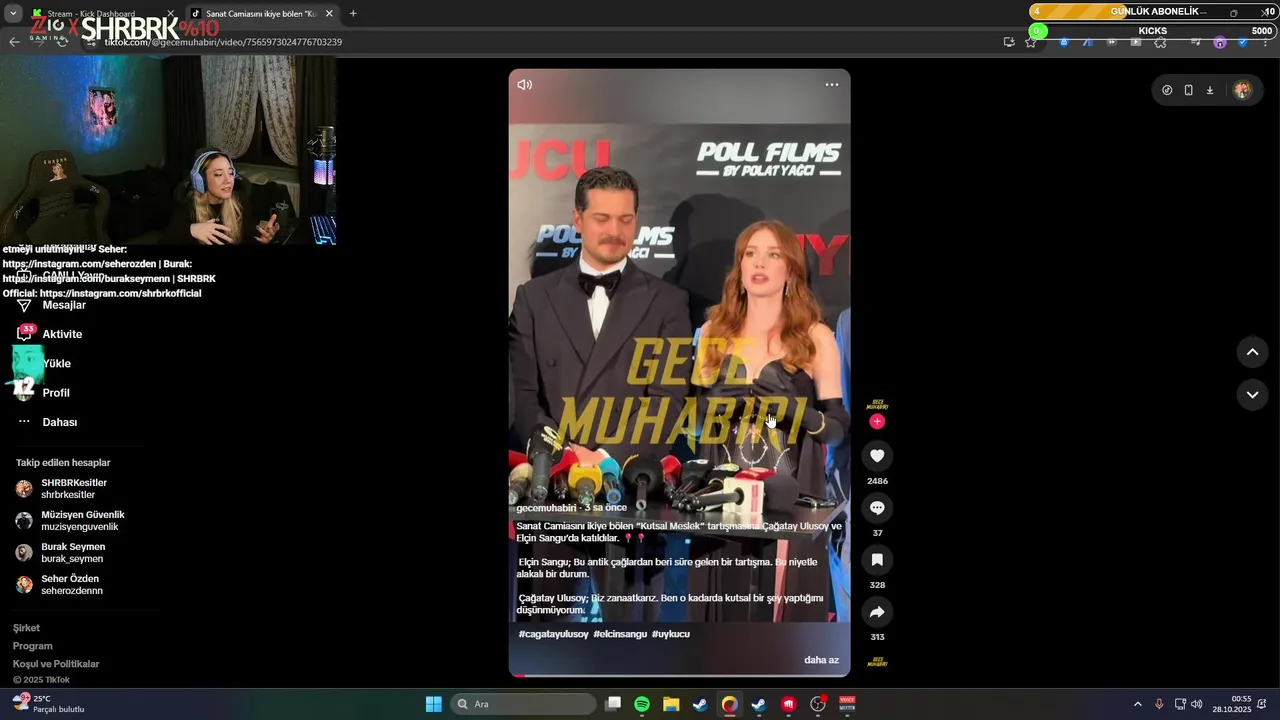This screenshot has height=720, width=1280.
Task: Save the video using the bookmark icon
Action: click(x=877, y=560)
